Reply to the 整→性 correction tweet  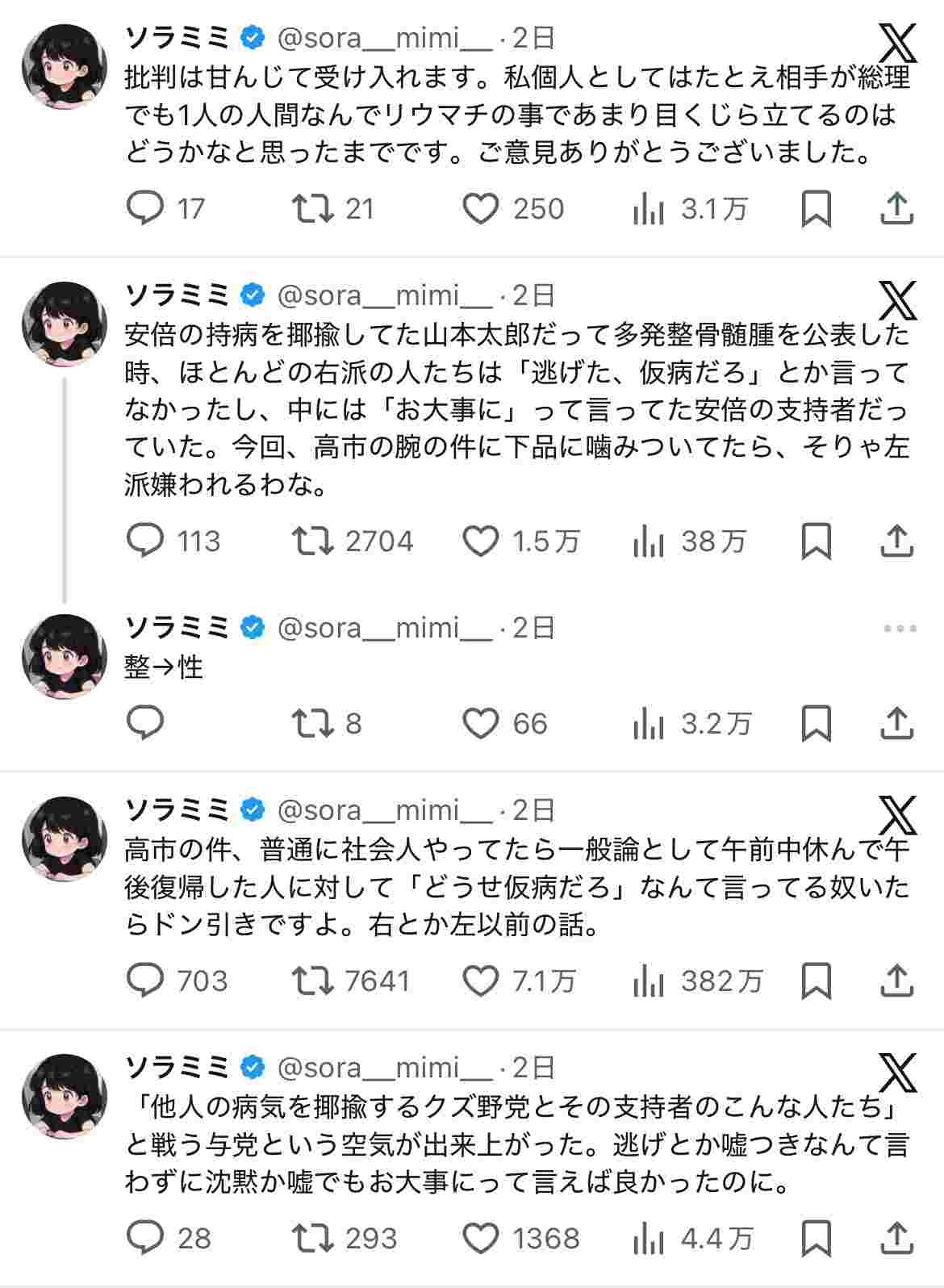pos(146,723)
